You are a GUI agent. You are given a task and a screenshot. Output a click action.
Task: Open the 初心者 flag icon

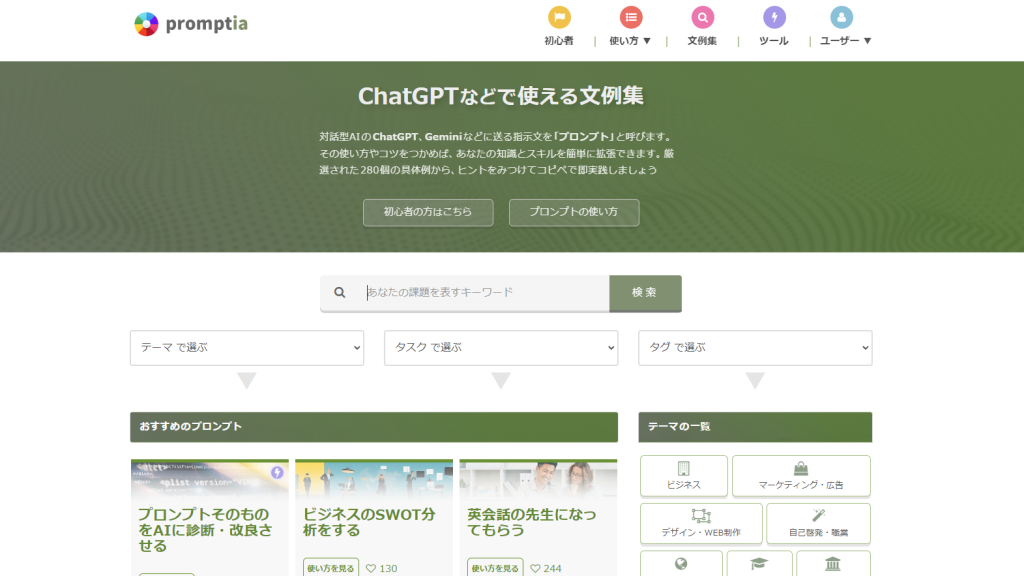[559, 17]
